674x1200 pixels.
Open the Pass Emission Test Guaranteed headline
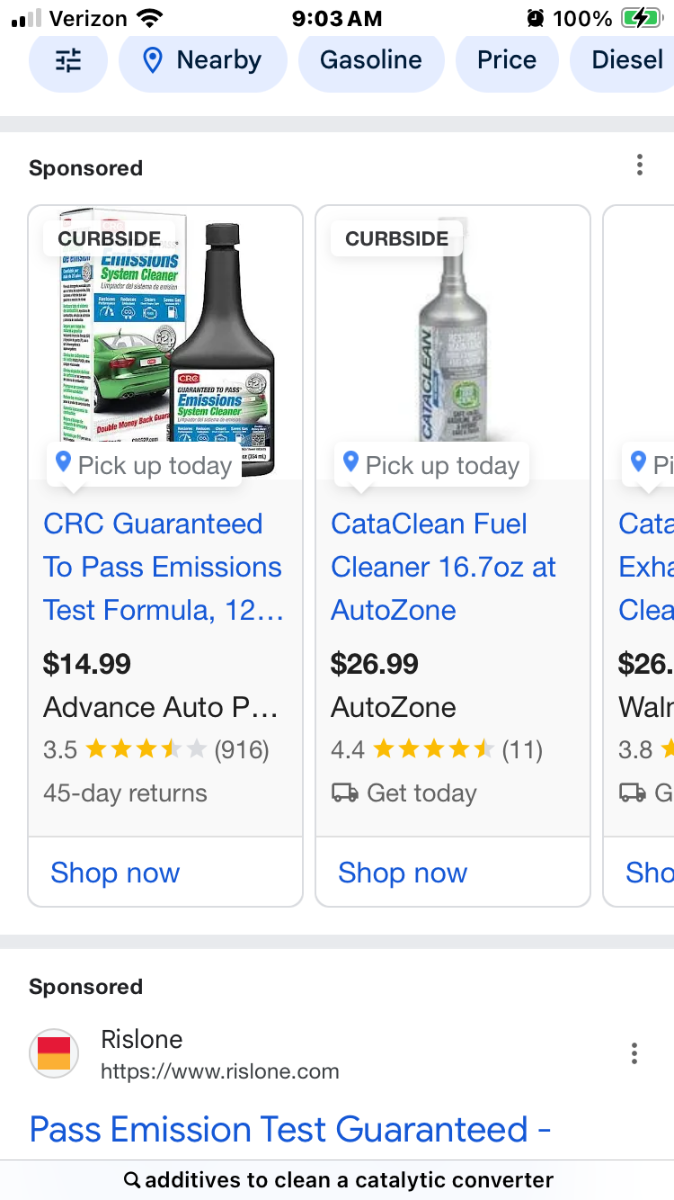(290, 1130)
